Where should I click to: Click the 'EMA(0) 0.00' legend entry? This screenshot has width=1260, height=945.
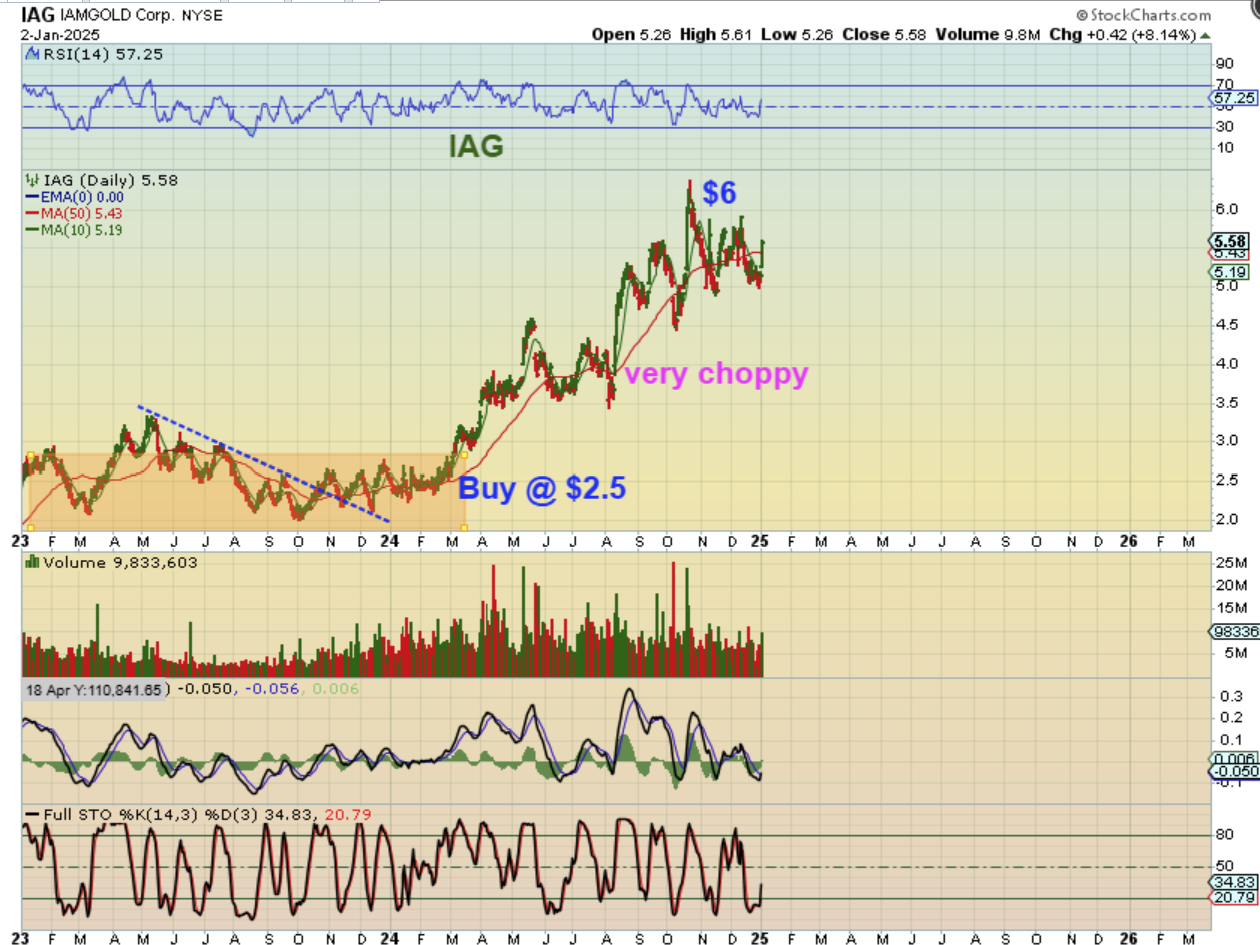pyautogui.click(x=81, y=198)
